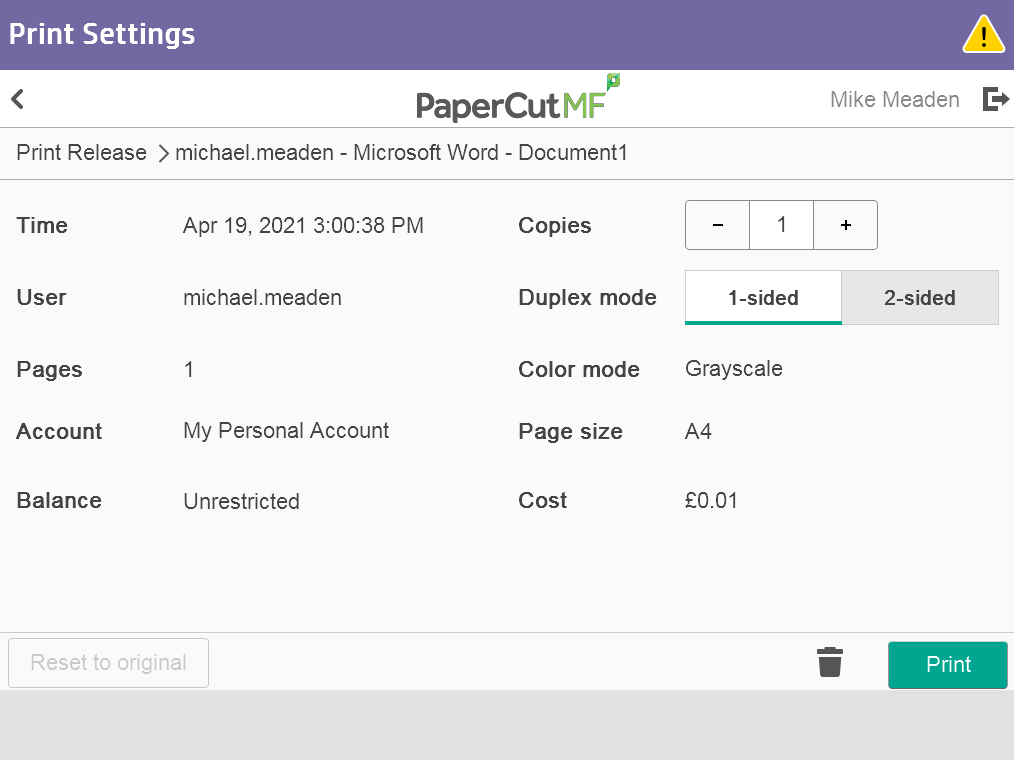
Task: Click the Reset to original button
Action: 108,663
